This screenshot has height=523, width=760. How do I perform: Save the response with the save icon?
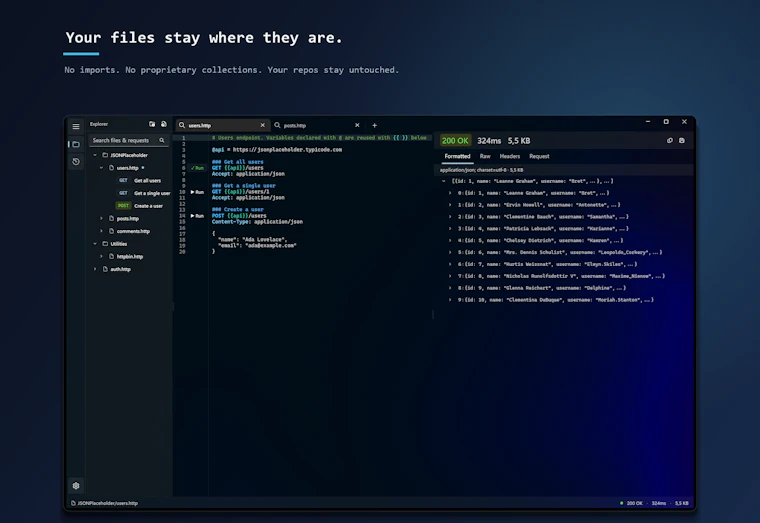pyautogui.click(x=681, y=141)
